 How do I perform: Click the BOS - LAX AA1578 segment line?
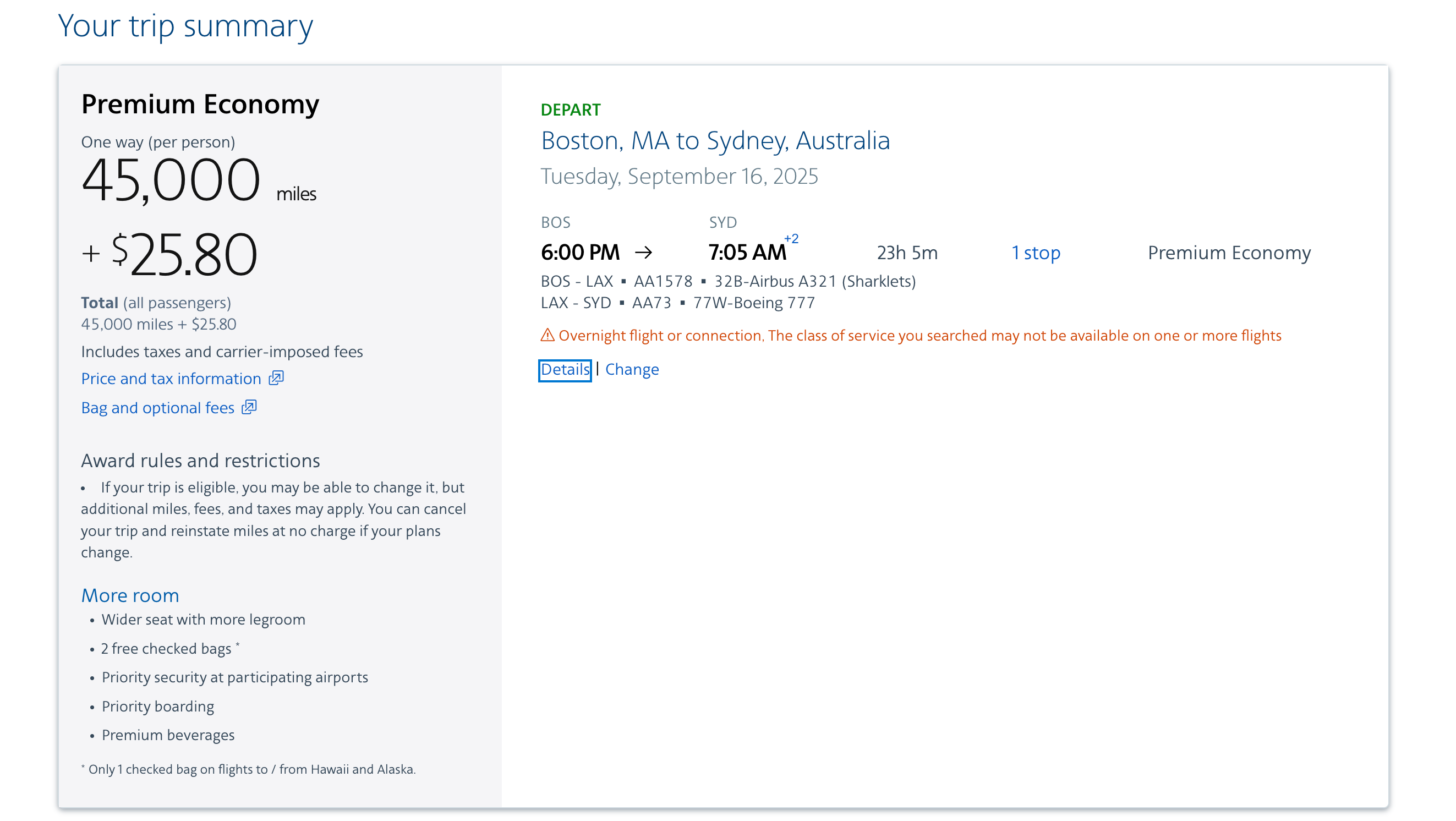click(728, 281)
